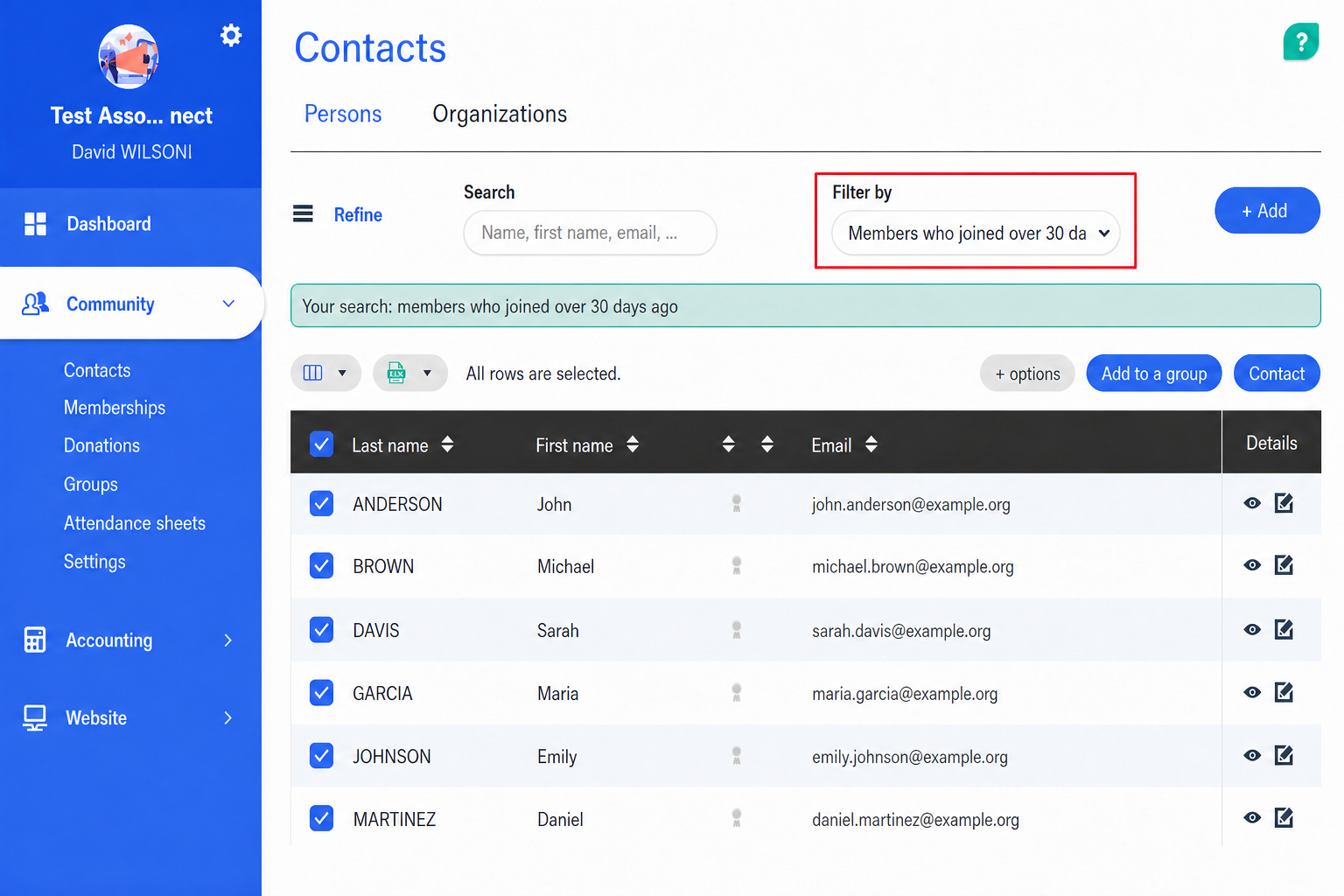Image resolution: width=1344 pixels, height=896 pixels.
Task: Sort by Last name arrows
Action: 447,444
